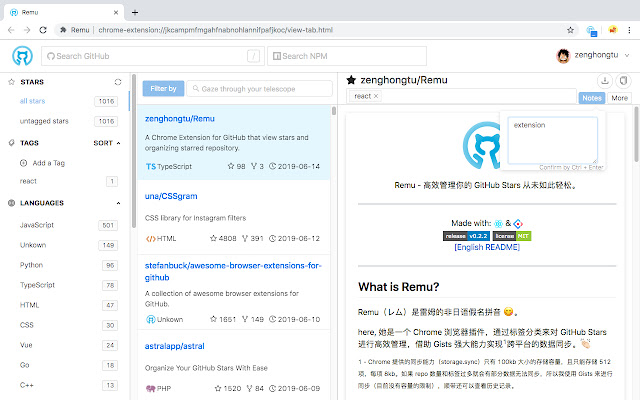This screenshot has height=400, width=640.
Task: Click the star icon beside the zenghongtu/Remu title
Action: [351, 80]
